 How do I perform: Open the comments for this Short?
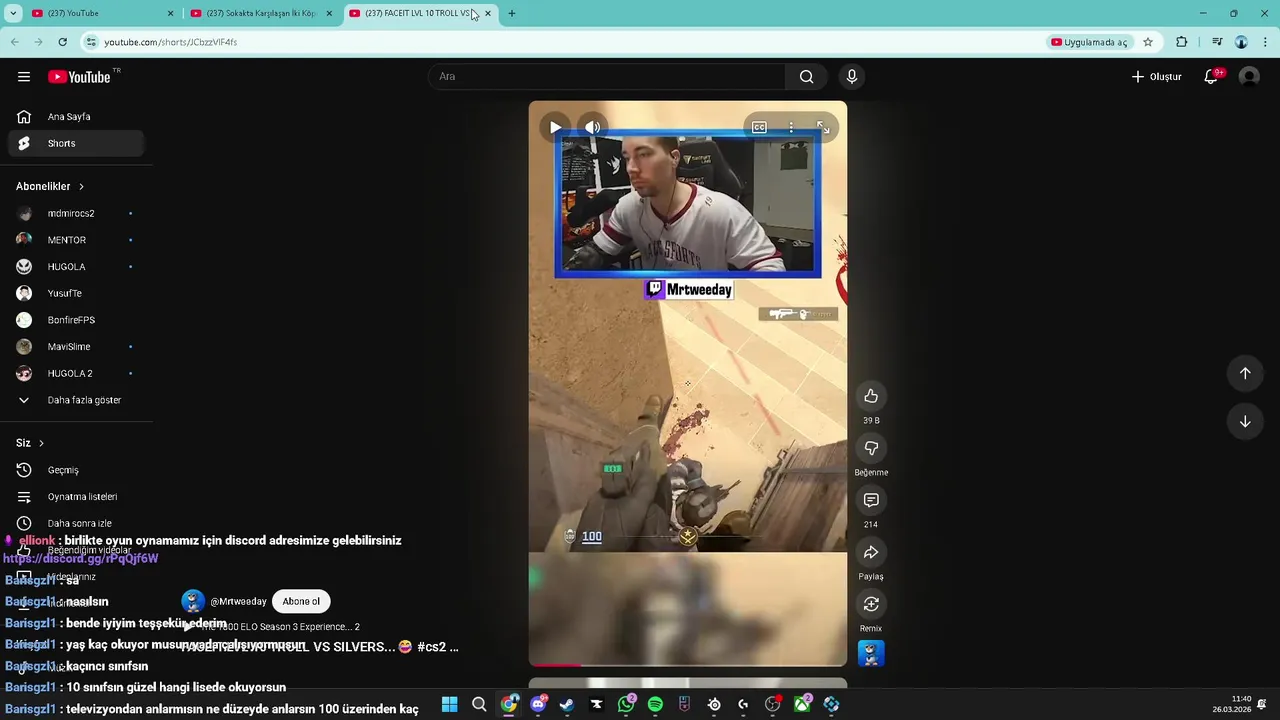(871, 500)
